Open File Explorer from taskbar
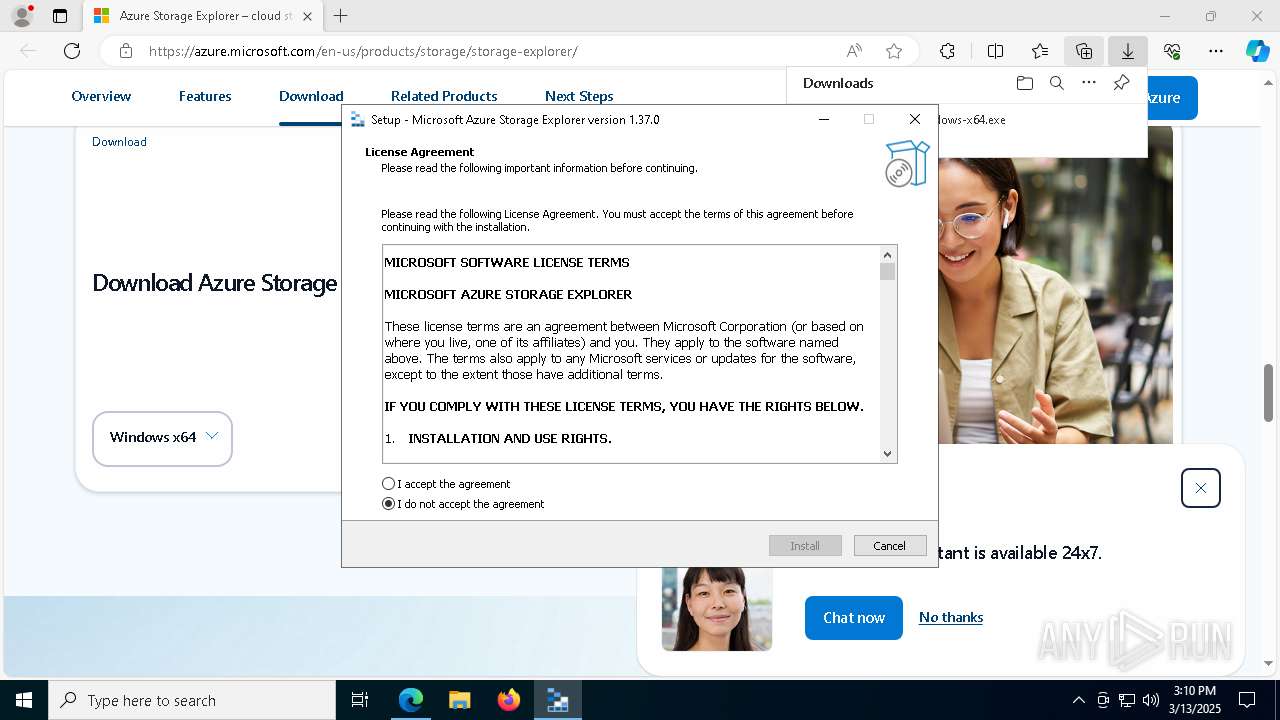 (460, 700)
